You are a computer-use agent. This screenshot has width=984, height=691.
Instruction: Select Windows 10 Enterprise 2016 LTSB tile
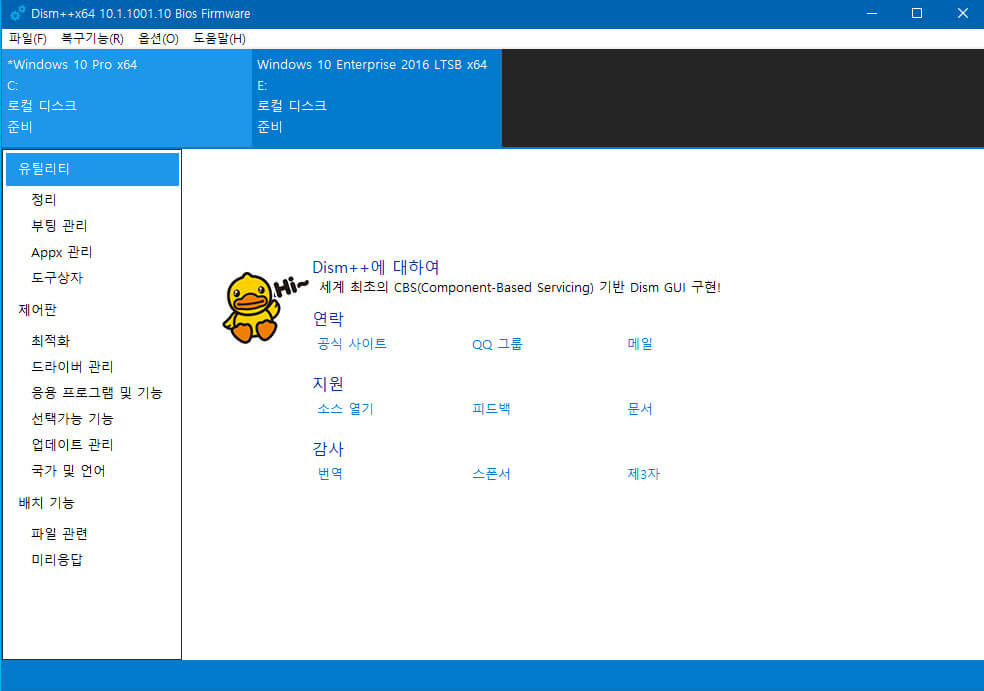(377, 98)
